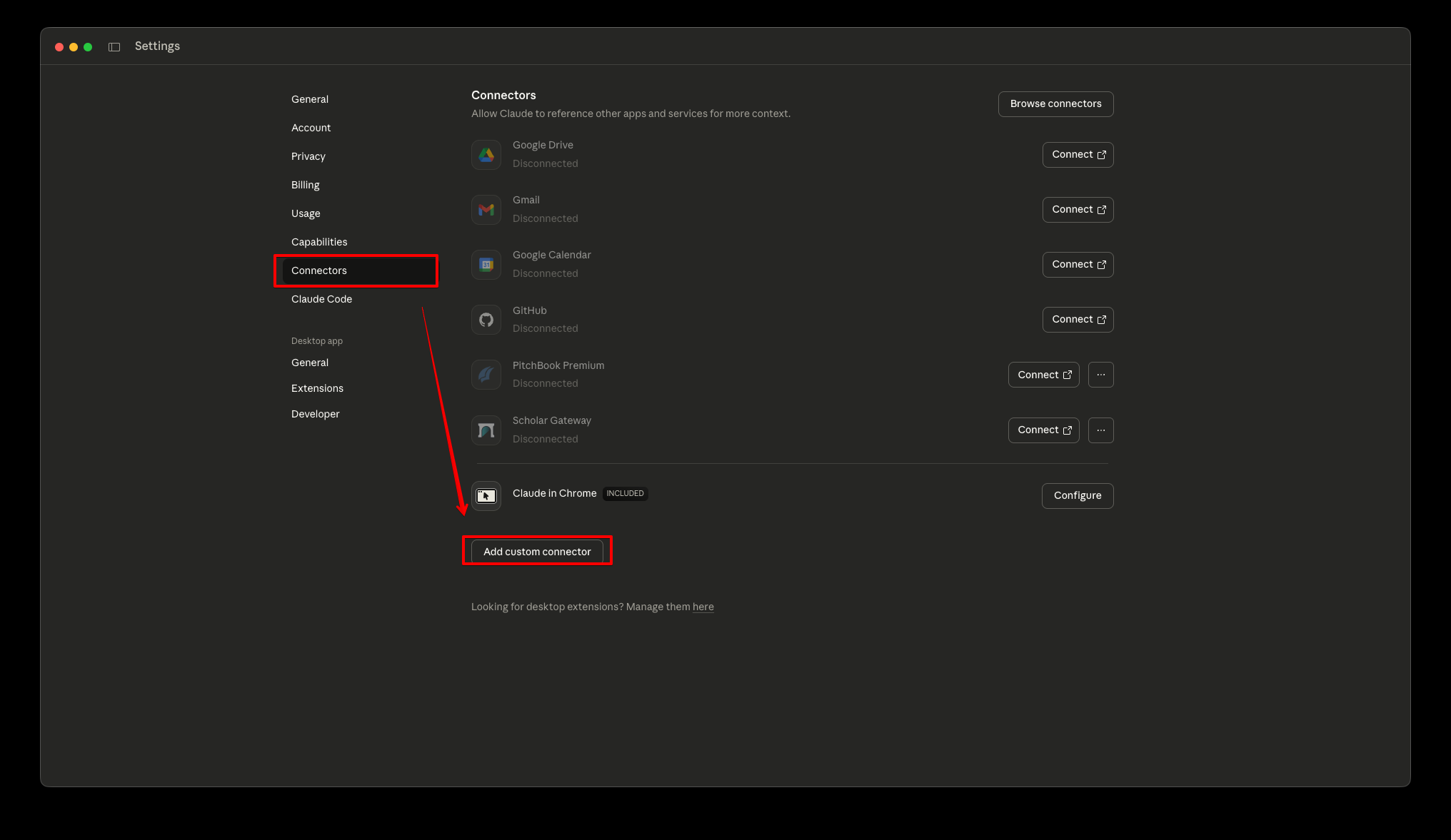Click the 'Scholar Gateway' connector name

[x=552, y=420]
